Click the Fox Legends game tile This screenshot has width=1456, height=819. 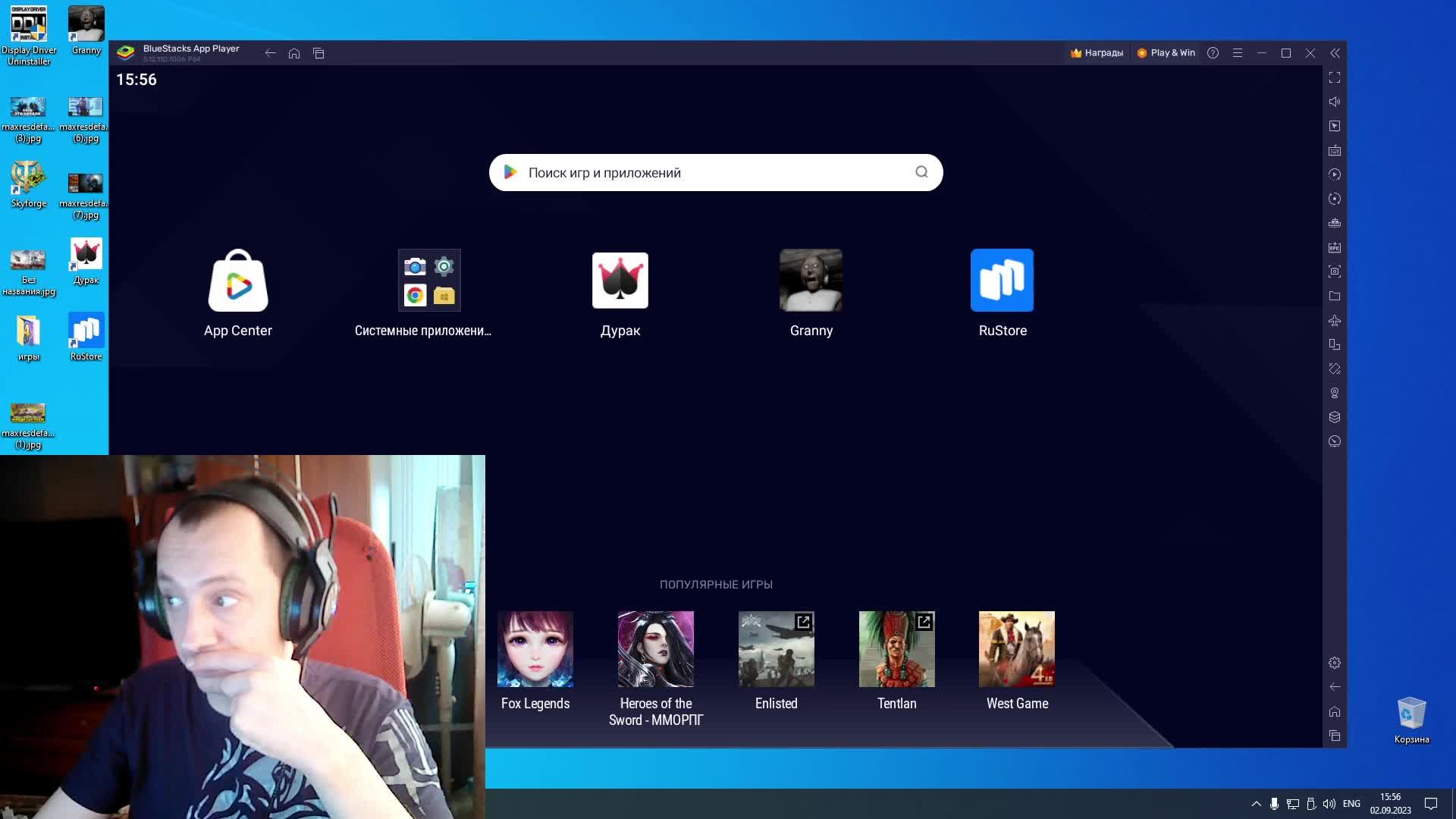(x=535, y=649)
